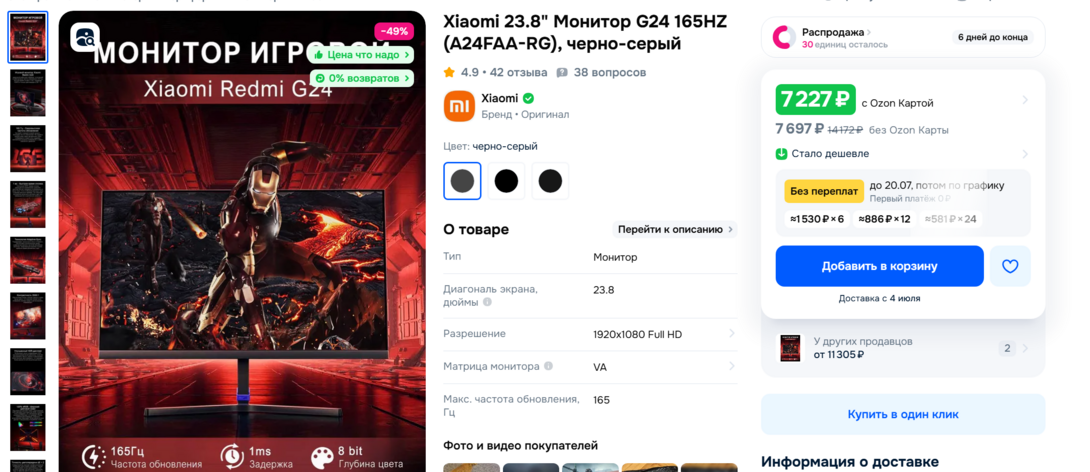The width and height of the screenshot is (1090, 472).
Task: Expand the Разрешение row chevron
Action: (731, 334)
